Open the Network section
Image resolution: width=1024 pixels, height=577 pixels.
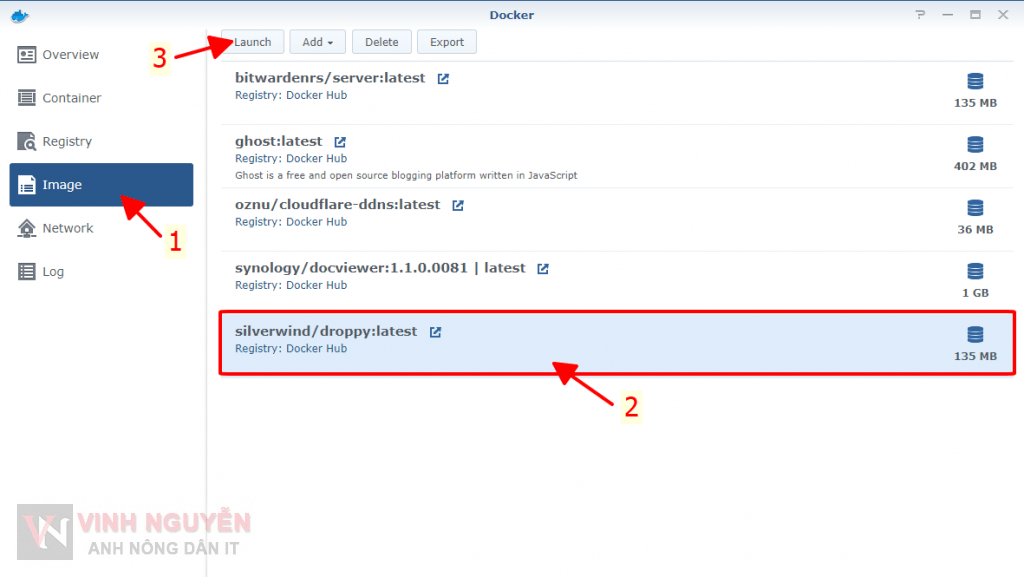tap(67, 228)
